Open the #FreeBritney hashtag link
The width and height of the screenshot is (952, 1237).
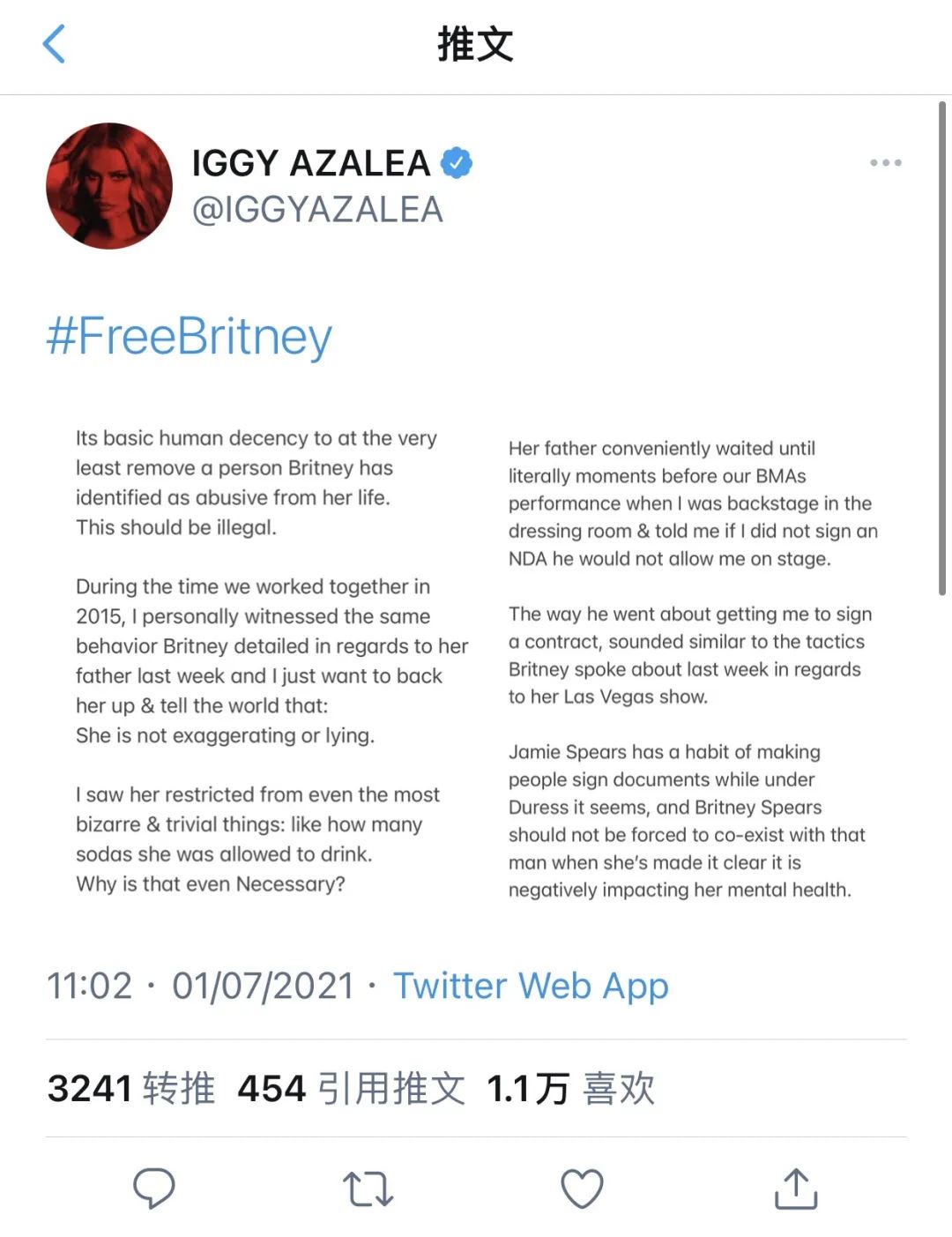189,337
